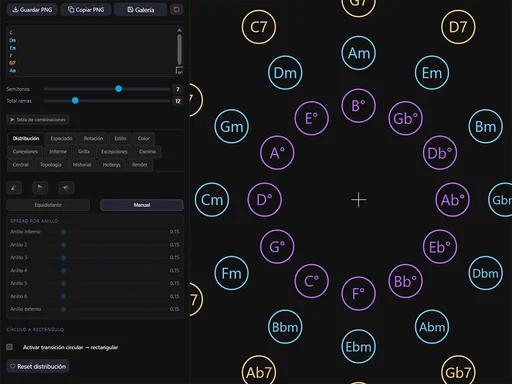The height and width of the screenshot is (384, 512).
Task: Click the Db° diminished chord node
Action: click(440, 153)
